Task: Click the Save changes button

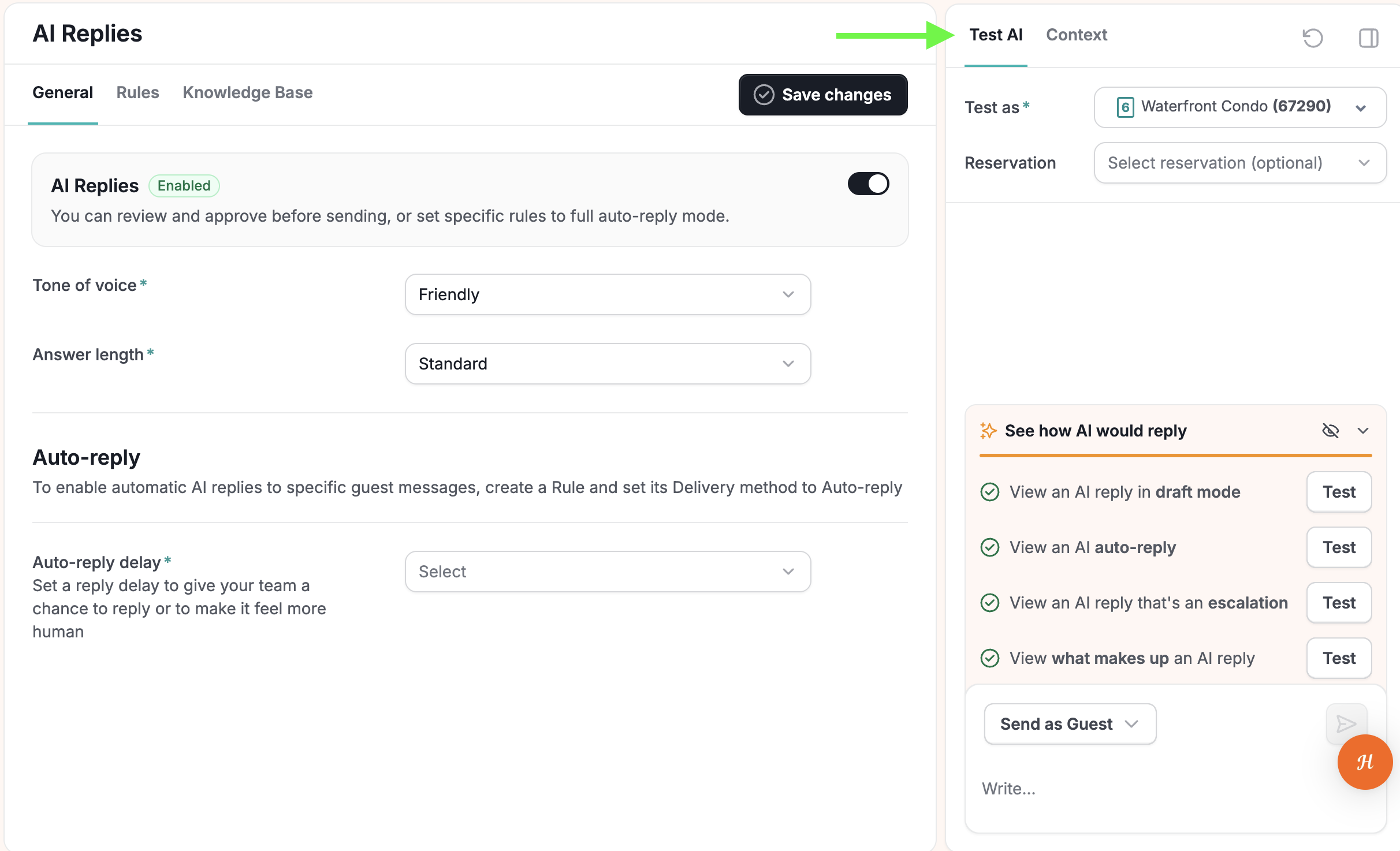Action: [822, 95]
